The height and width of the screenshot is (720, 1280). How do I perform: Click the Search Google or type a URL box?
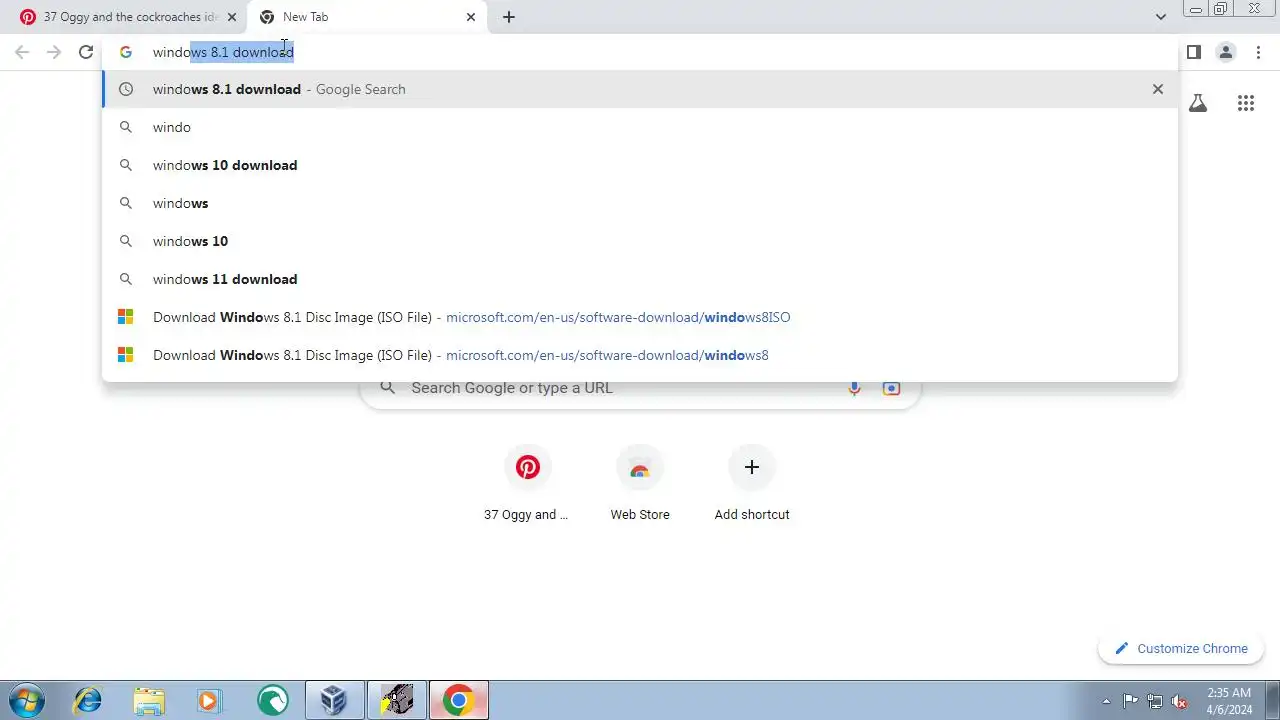pyautogui.click(x=640, y=388)
